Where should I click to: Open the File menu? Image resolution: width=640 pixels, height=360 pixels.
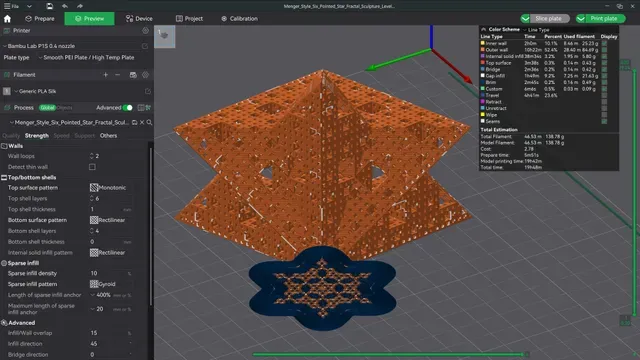pyautogui.click(x=12, y=7)
